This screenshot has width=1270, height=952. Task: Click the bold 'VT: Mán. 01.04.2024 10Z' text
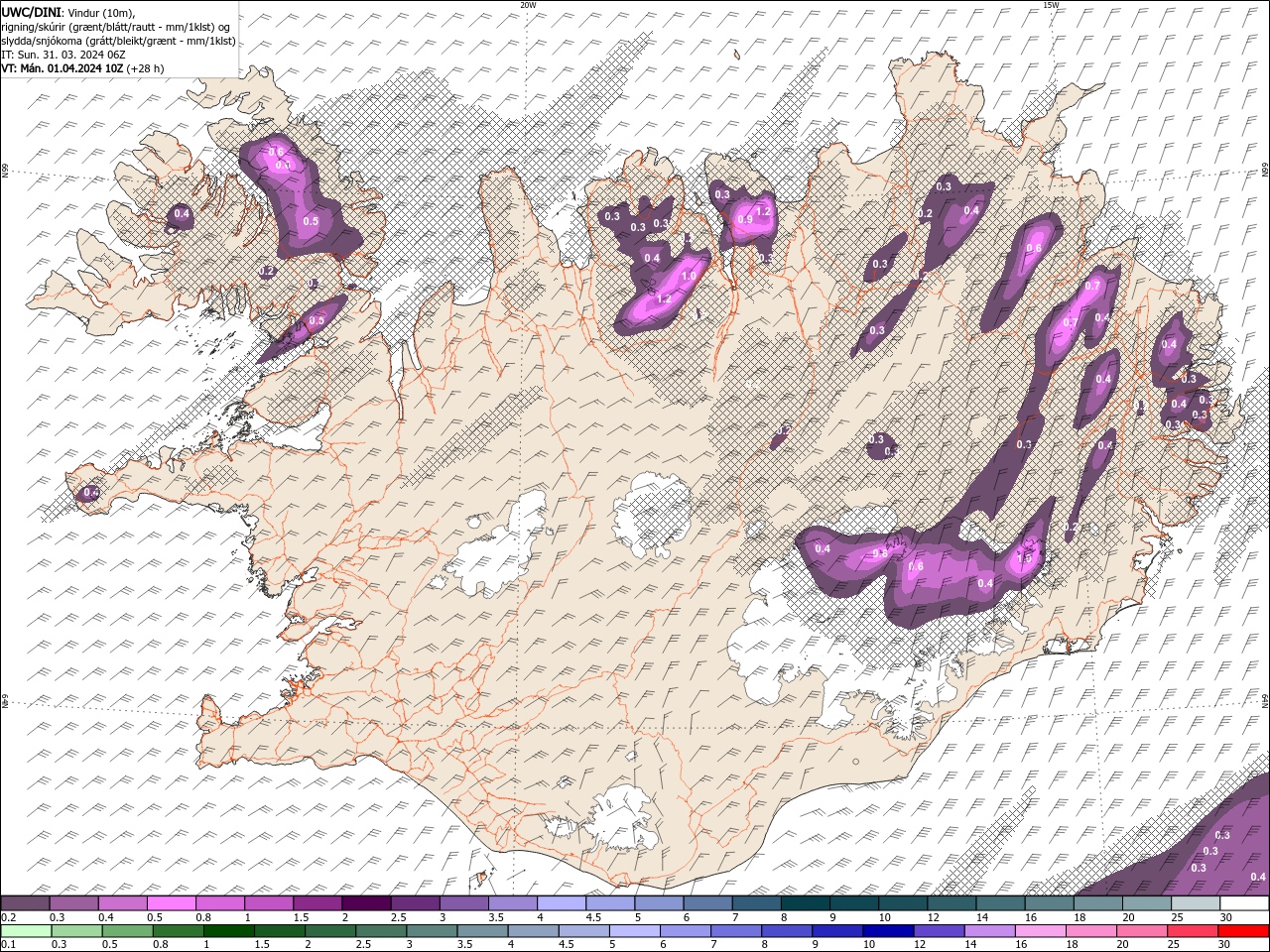pyautogui.click(x=62, y=68)
